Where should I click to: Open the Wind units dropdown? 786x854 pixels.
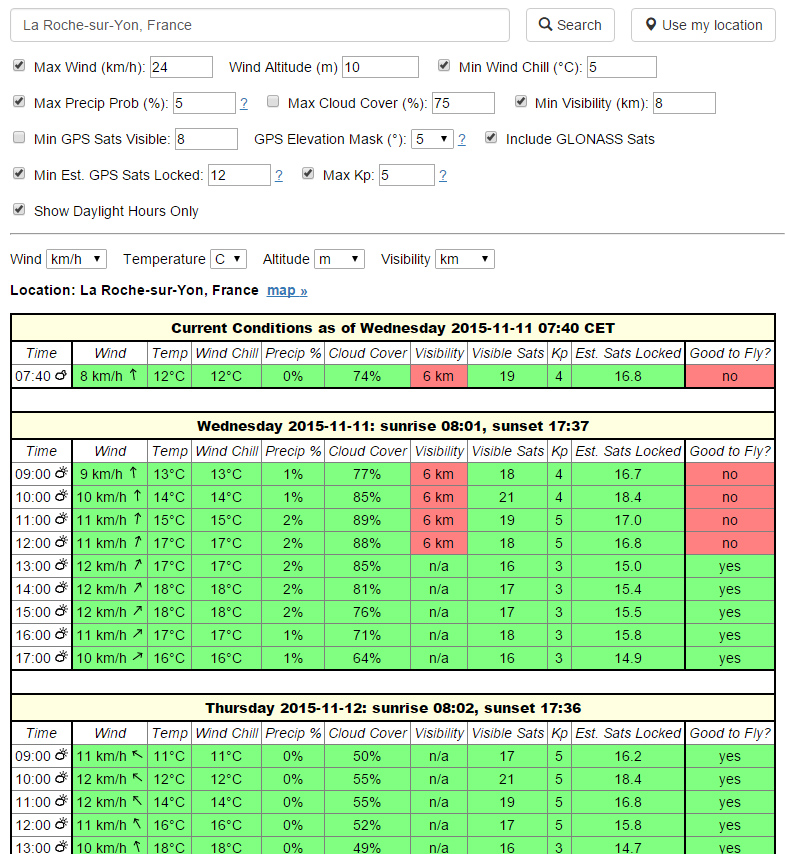point(76,259)
